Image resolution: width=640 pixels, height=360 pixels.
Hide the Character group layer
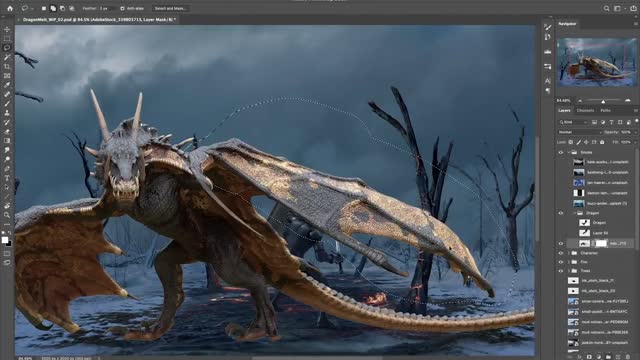click(561, 253)
